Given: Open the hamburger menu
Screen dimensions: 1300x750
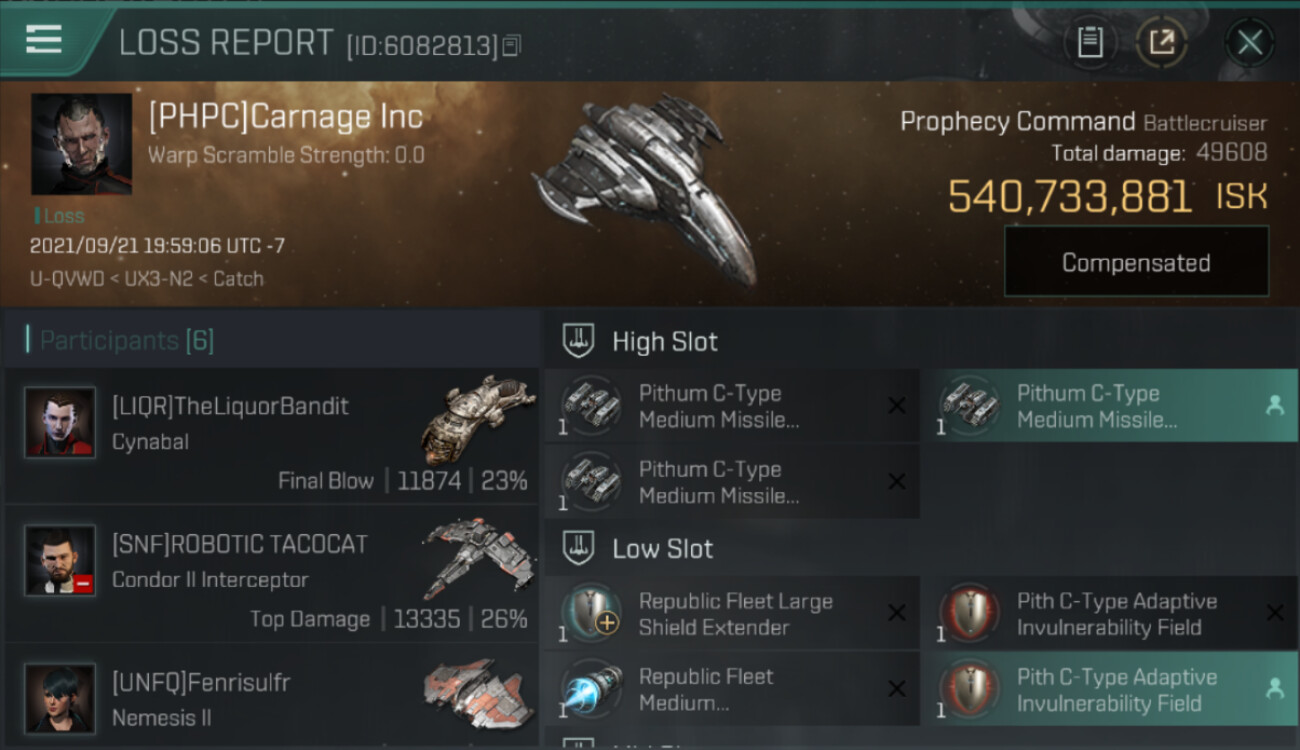Looking at the screenshot, I should (43, 40).
